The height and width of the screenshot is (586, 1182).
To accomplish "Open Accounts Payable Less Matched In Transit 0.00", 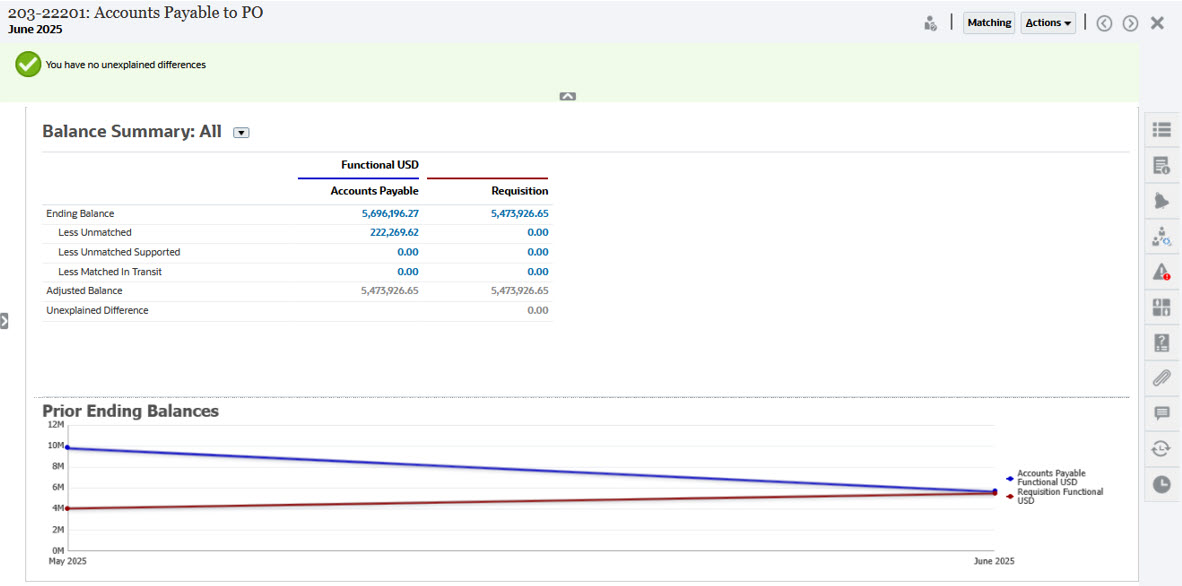I will click(x=408, y=272).
